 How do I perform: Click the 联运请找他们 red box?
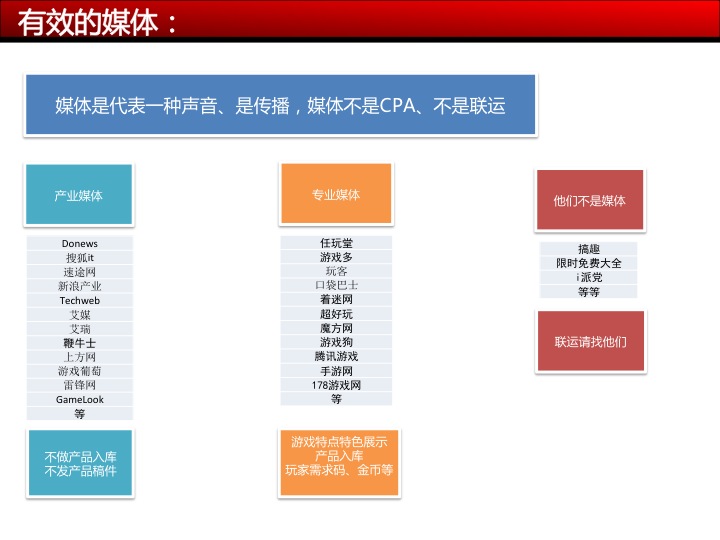tap(591, 341)
